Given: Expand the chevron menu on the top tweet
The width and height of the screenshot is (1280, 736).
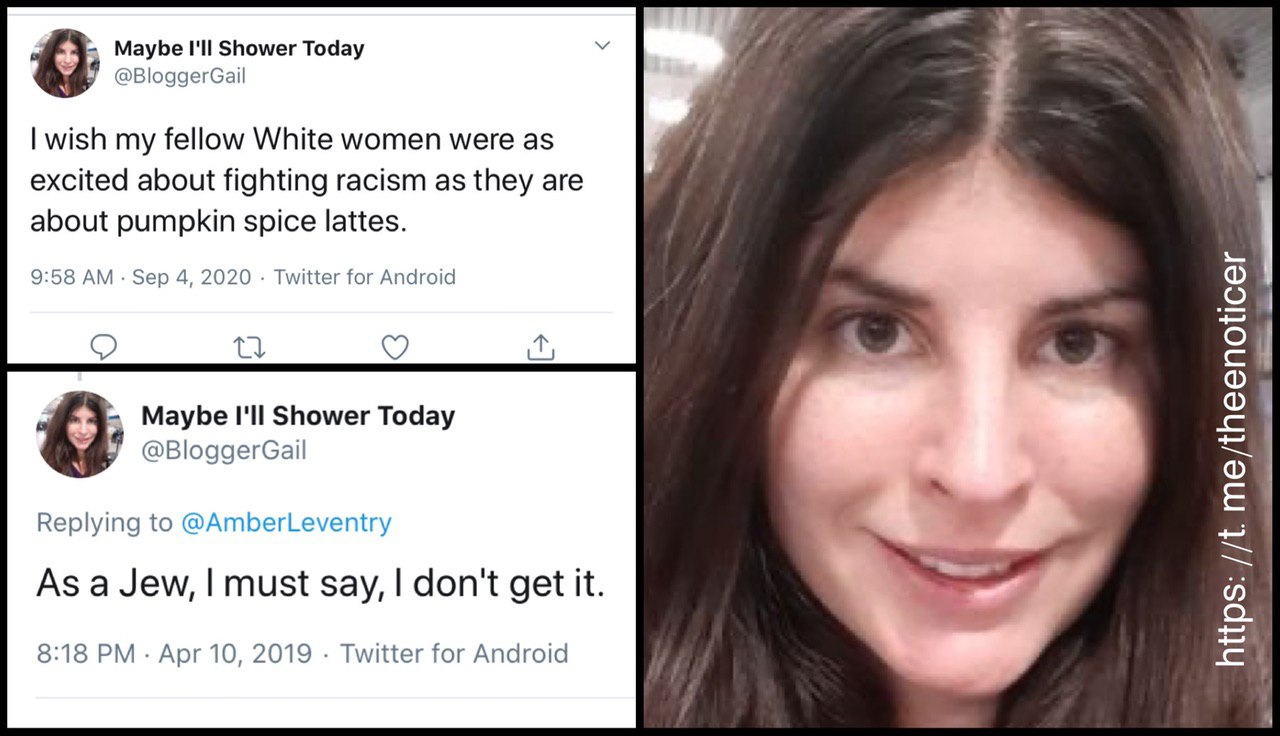Looking at the screenshot, I should click(x=602, y=46).
